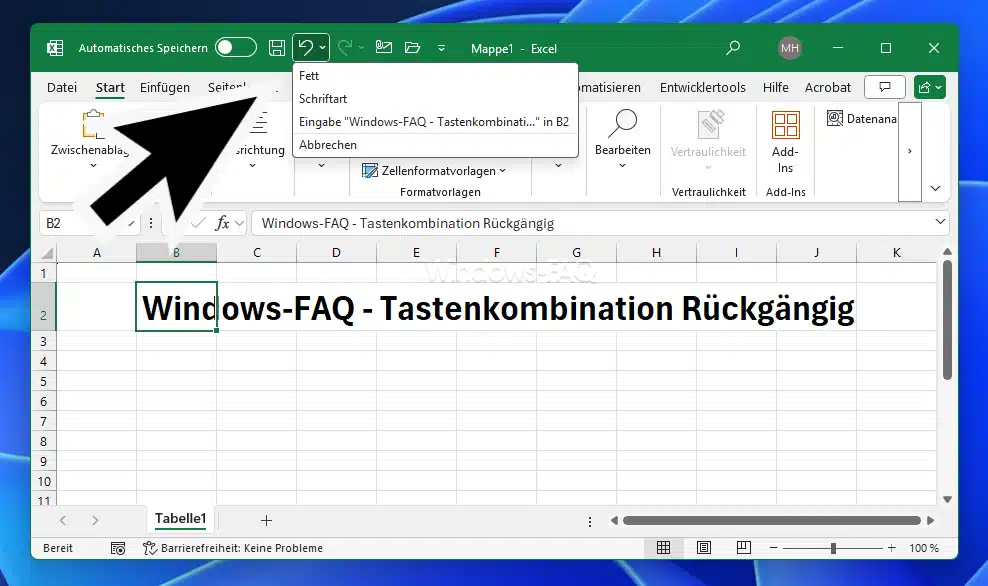Toggle Automatisches Speichern switch

tap(236, 48)
